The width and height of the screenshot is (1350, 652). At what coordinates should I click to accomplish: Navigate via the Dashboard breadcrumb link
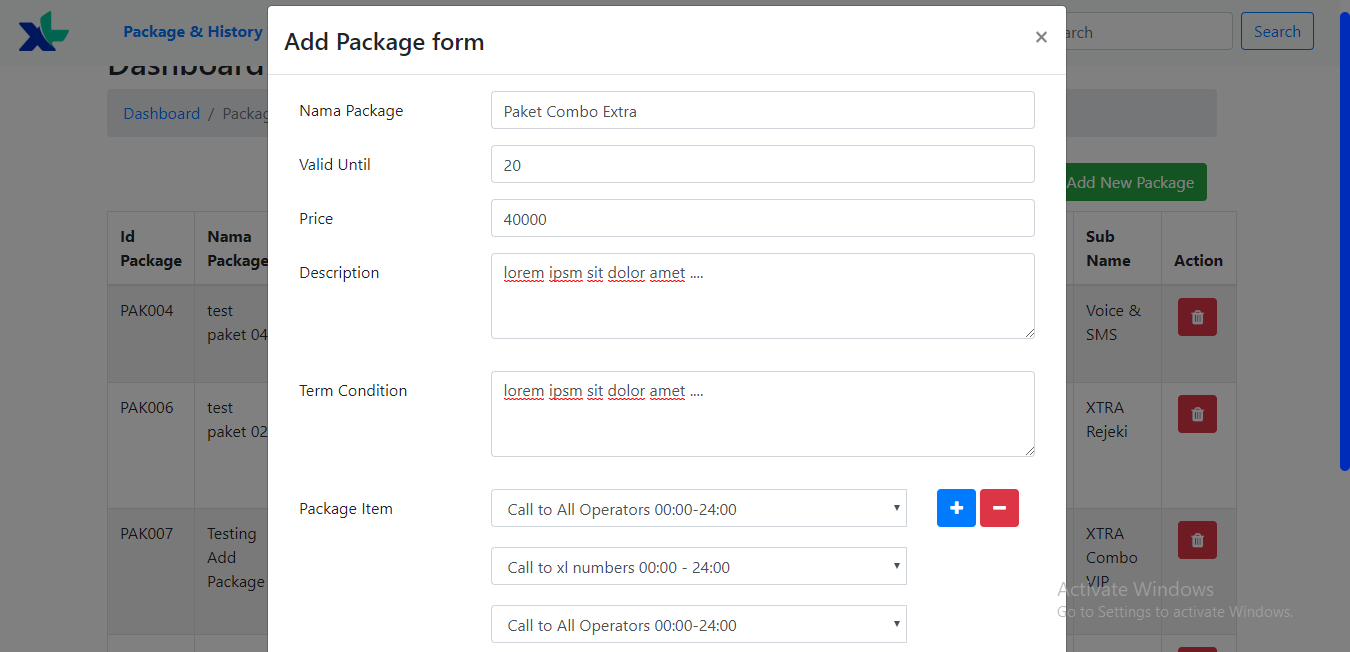tap(161, 113)
